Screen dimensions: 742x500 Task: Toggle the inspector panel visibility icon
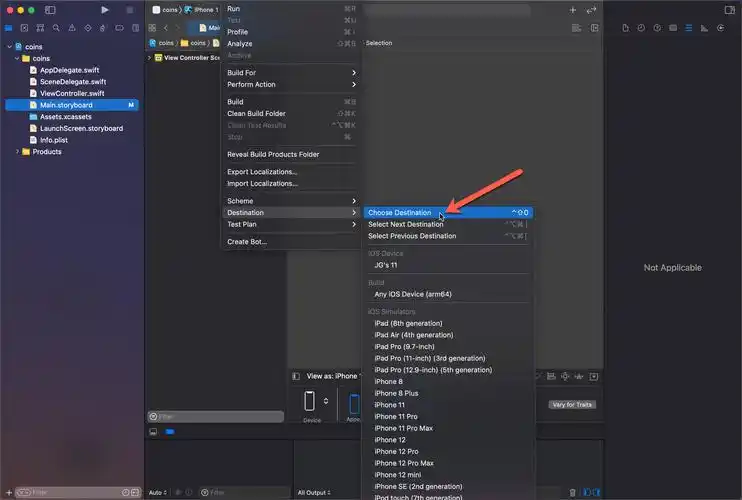729,9
